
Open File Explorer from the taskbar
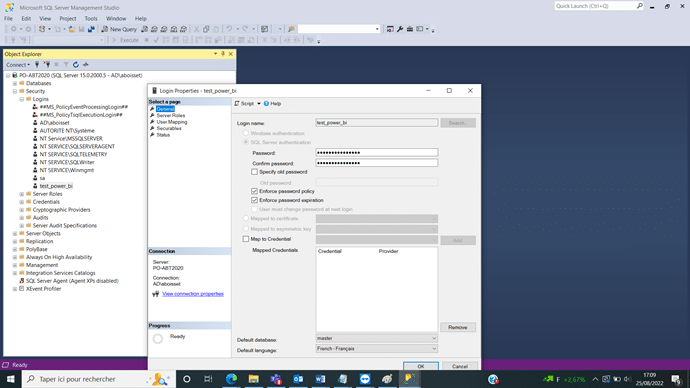(x=253, y=379)
